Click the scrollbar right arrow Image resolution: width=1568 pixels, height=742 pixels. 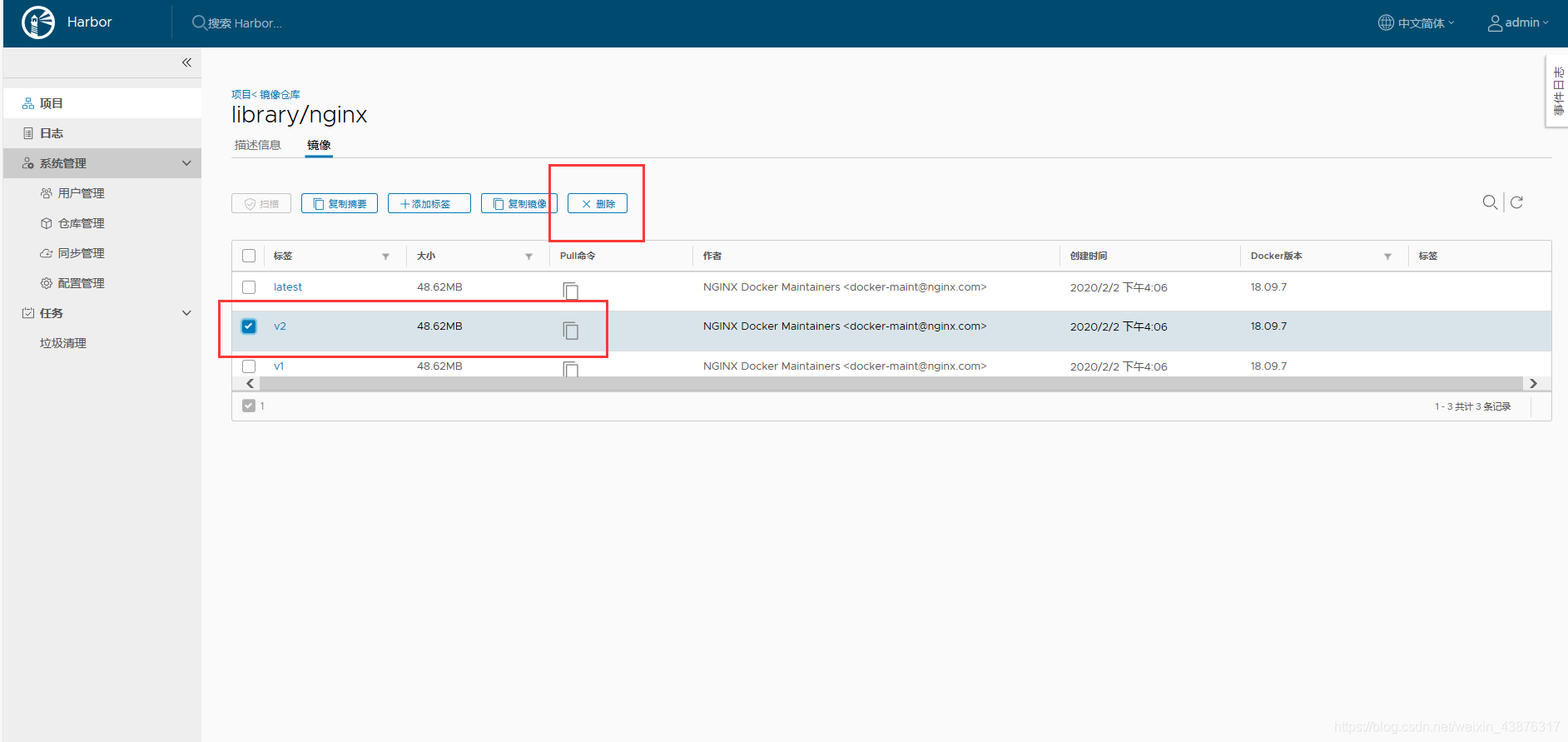click(x=1533, y=384)
